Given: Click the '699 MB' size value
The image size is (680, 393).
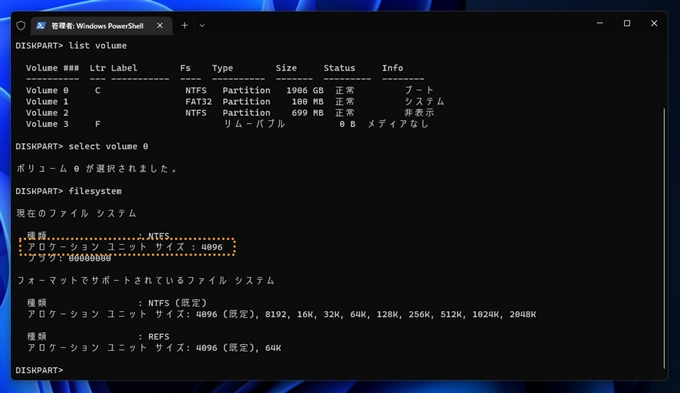Looking at the screenshot, I should [x=307, y=113].
